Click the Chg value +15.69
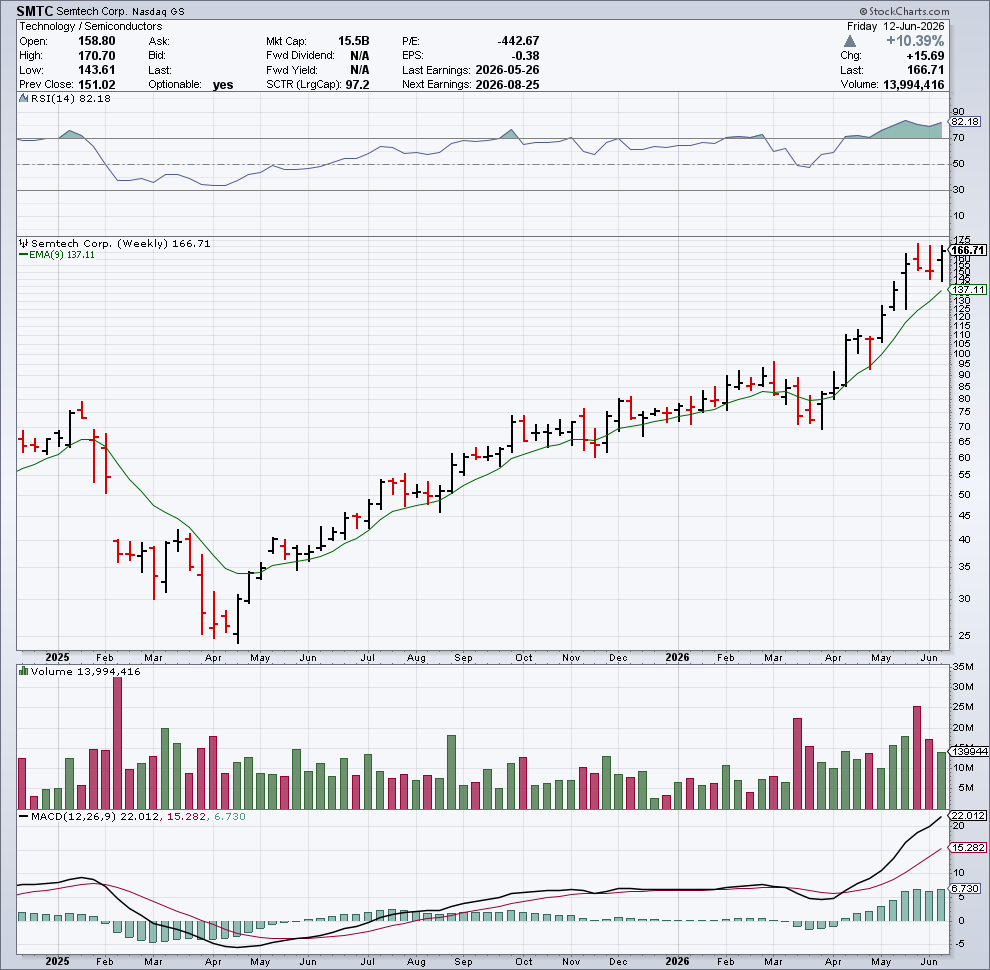The height and width of the screenshot is (970, 990). click(x=924, y=56)
